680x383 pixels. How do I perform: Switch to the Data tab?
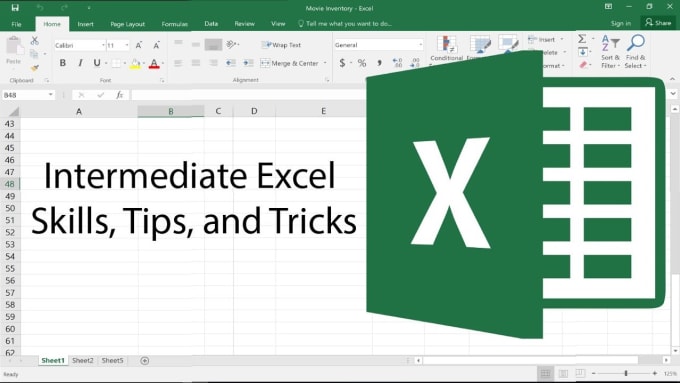tap(211, 24)
